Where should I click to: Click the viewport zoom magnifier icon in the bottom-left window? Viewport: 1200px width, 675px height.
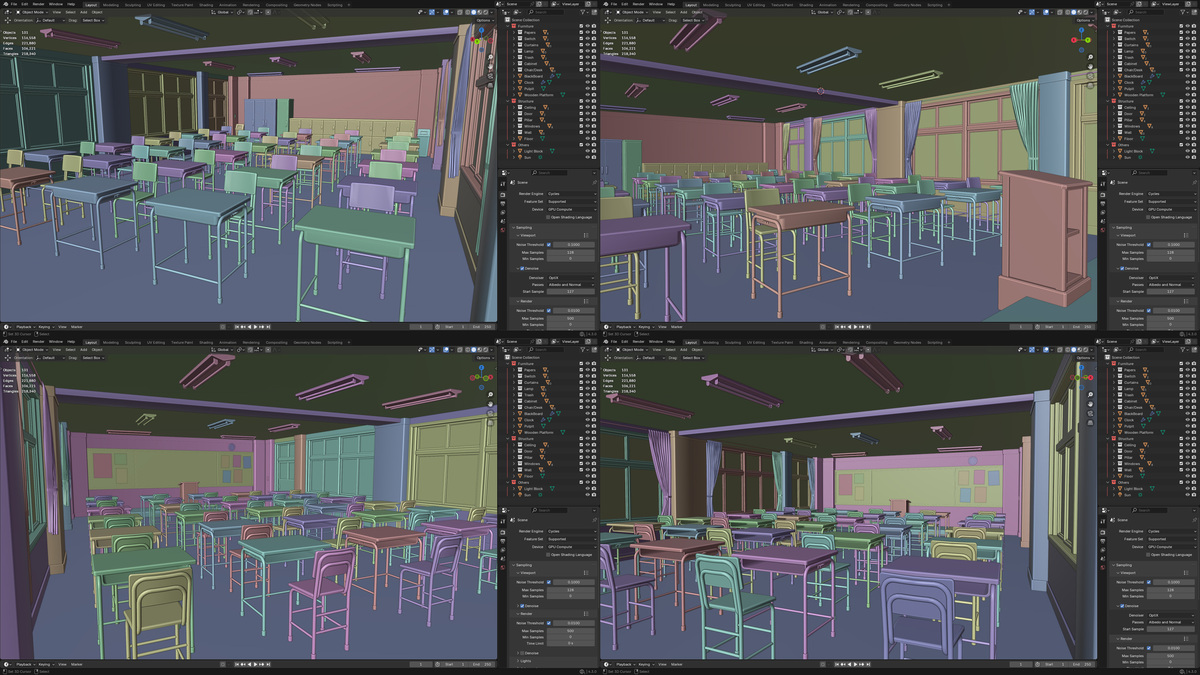490,394
